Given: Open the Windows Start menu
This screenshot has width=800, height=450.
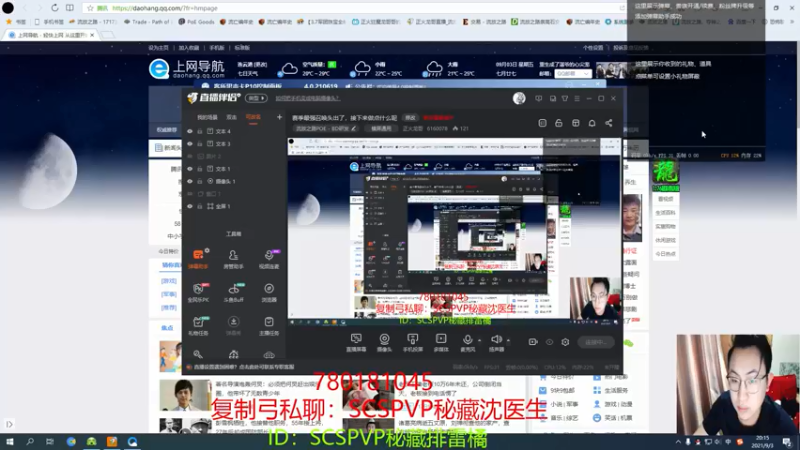Looking at the screenshot, I should [10, 442].
